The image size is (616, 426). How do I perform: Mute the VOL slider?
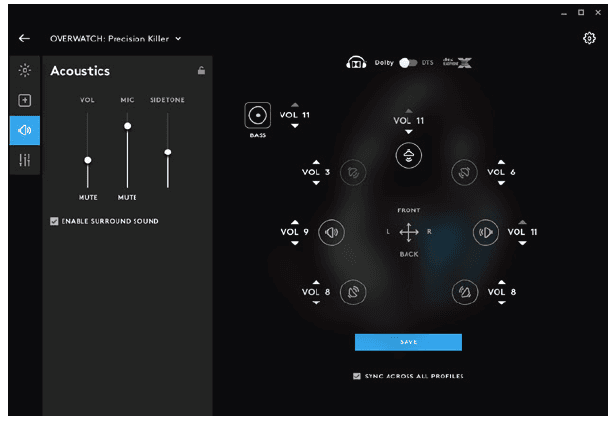[x=88, y=197]
